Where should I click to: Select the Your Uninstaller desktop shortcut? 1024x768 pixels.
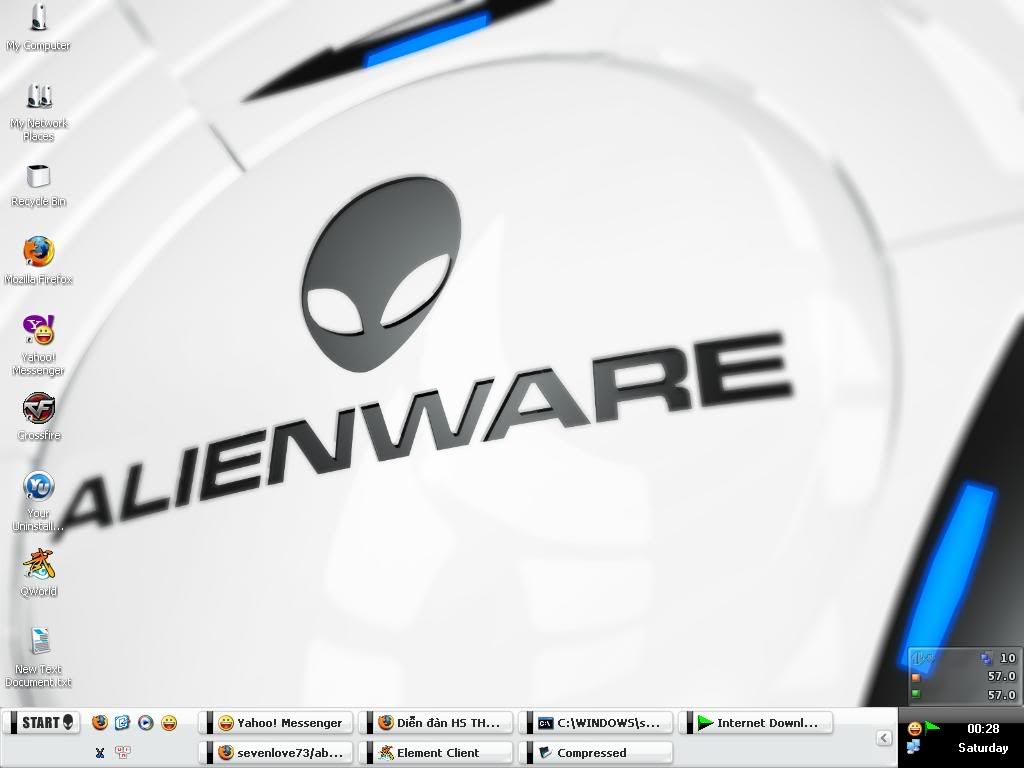pyautogui.click(x=39, y=500)
